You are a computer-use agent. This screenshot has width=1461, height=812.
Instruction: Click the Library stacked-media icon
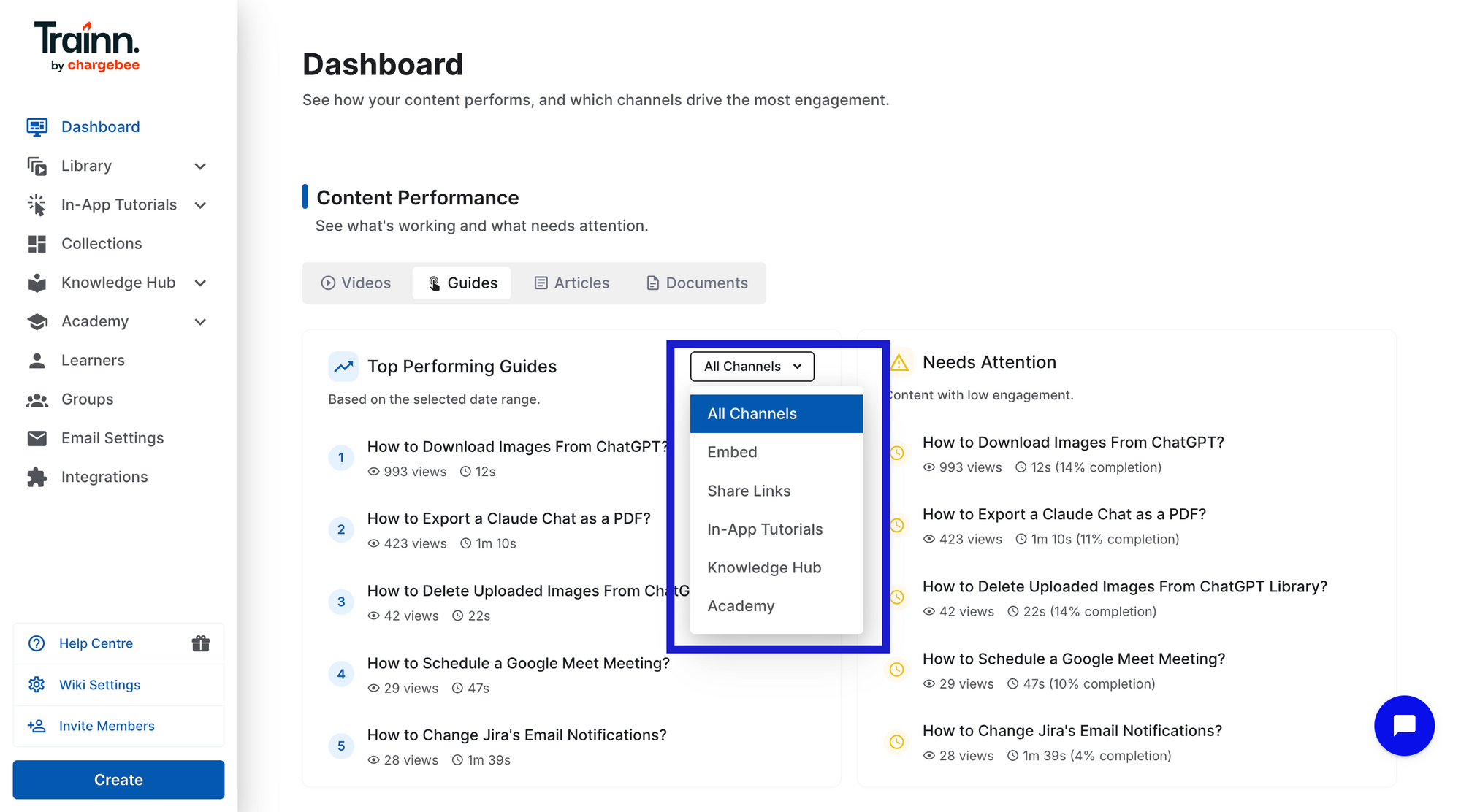pyautogui.click(x=37, y=166)
